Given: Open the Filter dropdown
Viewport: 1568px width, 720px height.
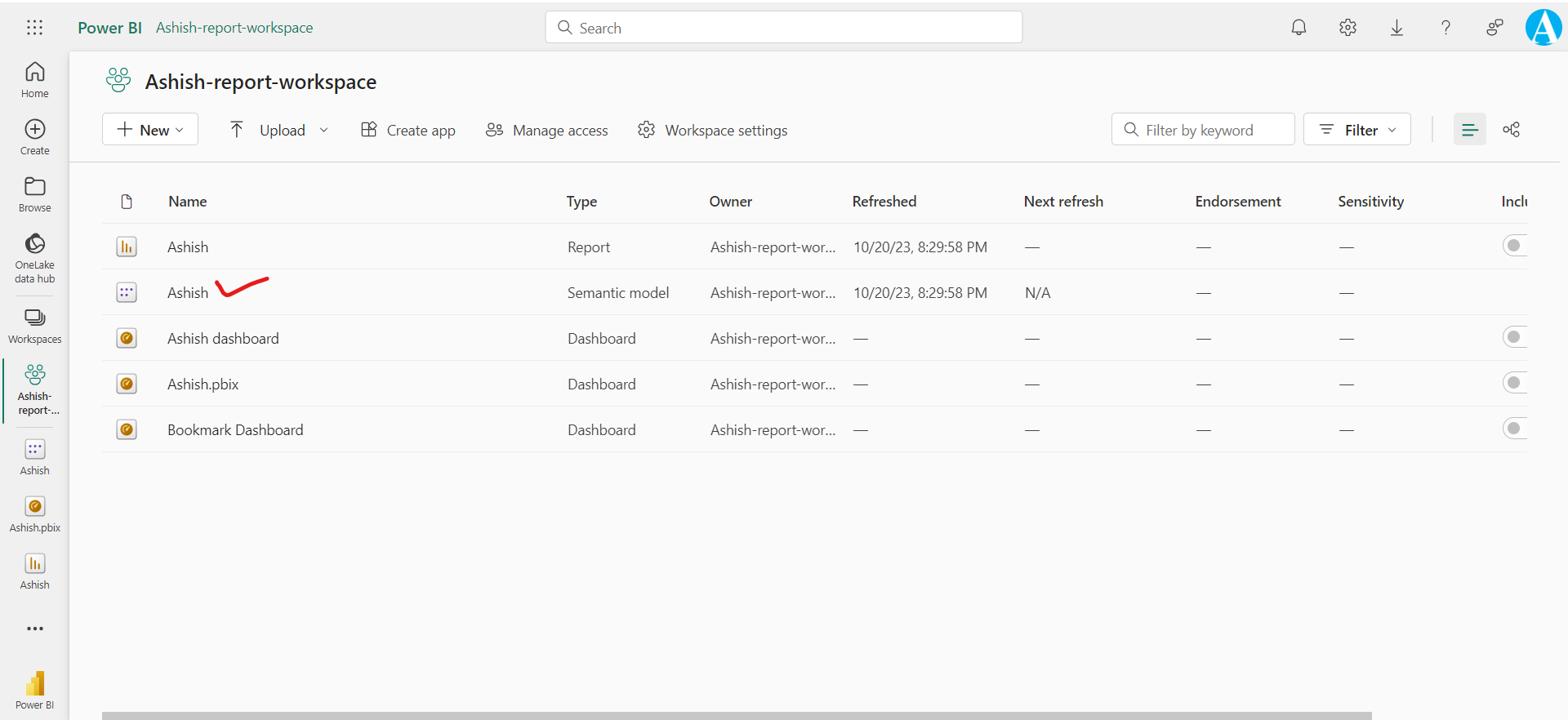Looking at the screenshot, I should (1356, 130).
